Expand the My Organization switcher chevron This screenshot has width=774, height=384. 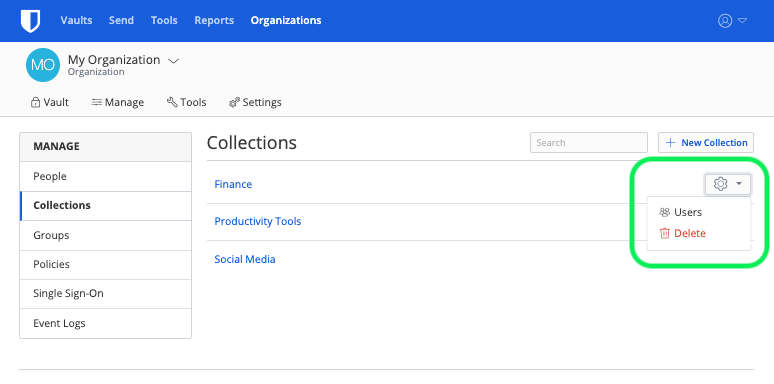173,61
